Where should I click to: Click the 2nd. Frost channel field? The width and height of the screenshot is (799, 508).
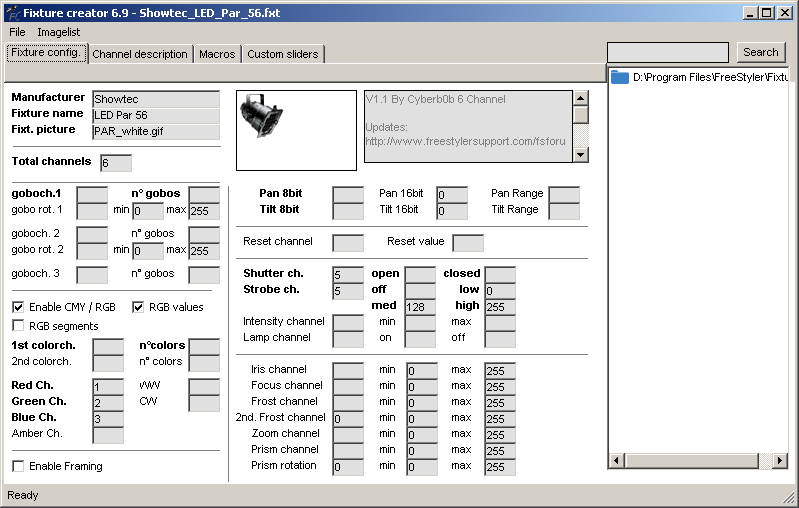(348, 419)
